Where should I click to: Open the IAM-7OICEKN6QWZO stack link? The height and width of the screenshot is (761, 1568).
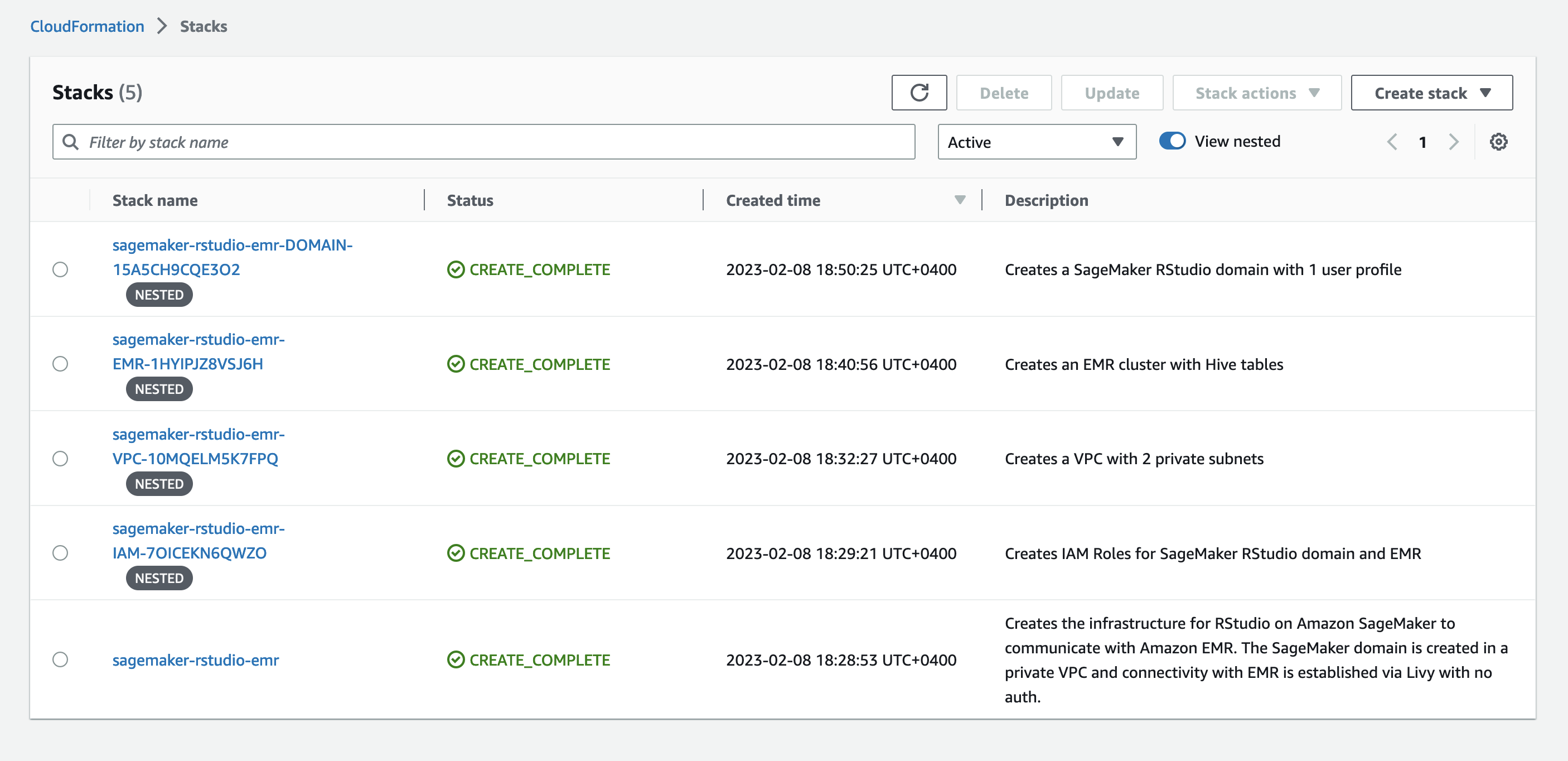(x=189, y=553)
